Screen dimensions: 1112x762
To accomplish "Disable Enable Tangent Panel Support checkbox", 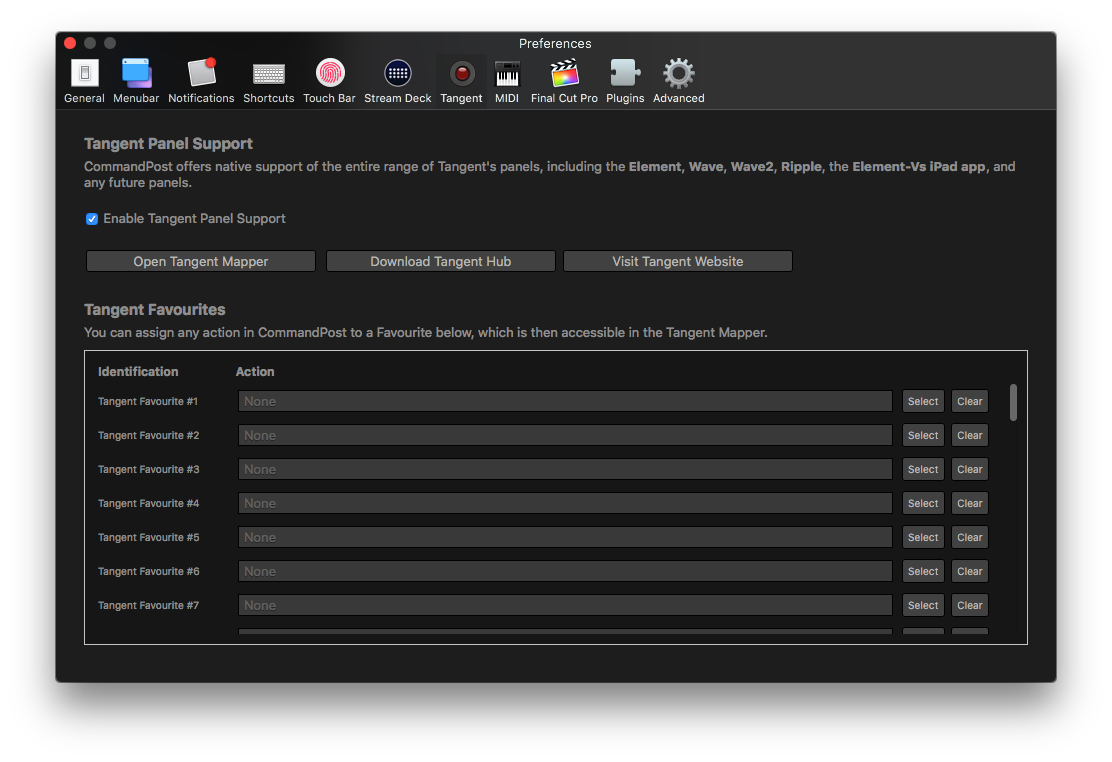I will (x=92, y=219).
